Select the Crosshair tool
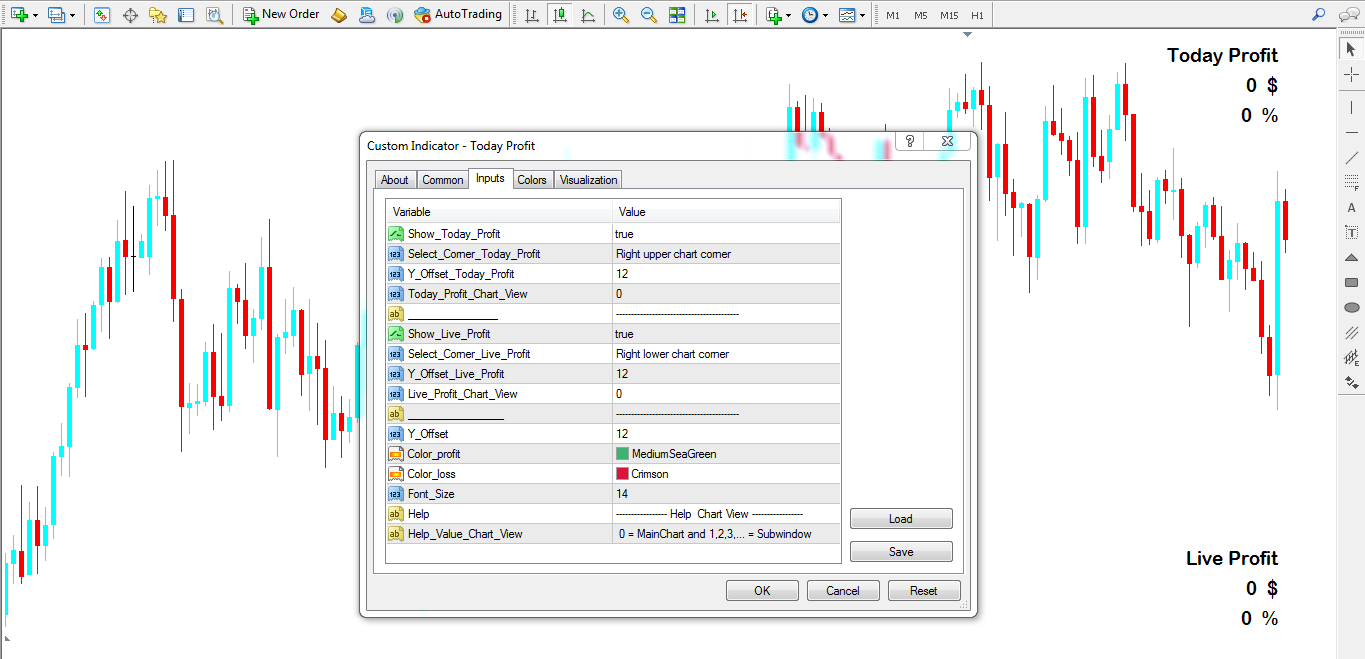 click(1352, 72)
